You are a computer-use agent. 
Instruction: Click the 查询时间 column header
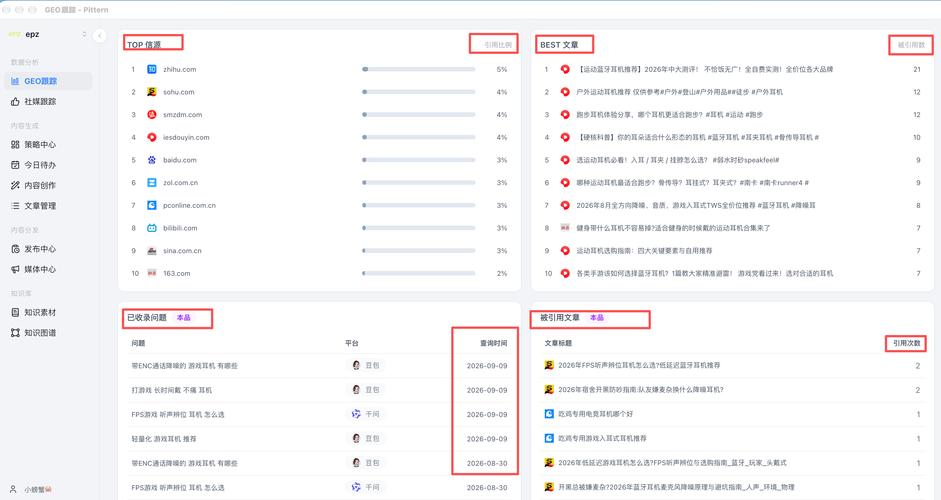[x=493, y=343]
